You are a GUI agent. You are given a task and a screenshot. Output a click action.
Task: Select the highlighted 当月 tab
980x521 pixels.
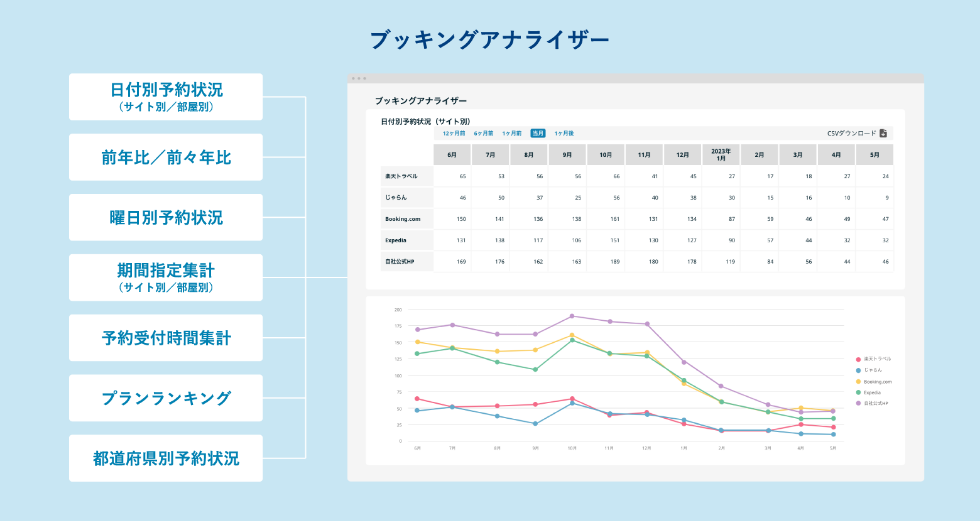(x=538, y=133)
